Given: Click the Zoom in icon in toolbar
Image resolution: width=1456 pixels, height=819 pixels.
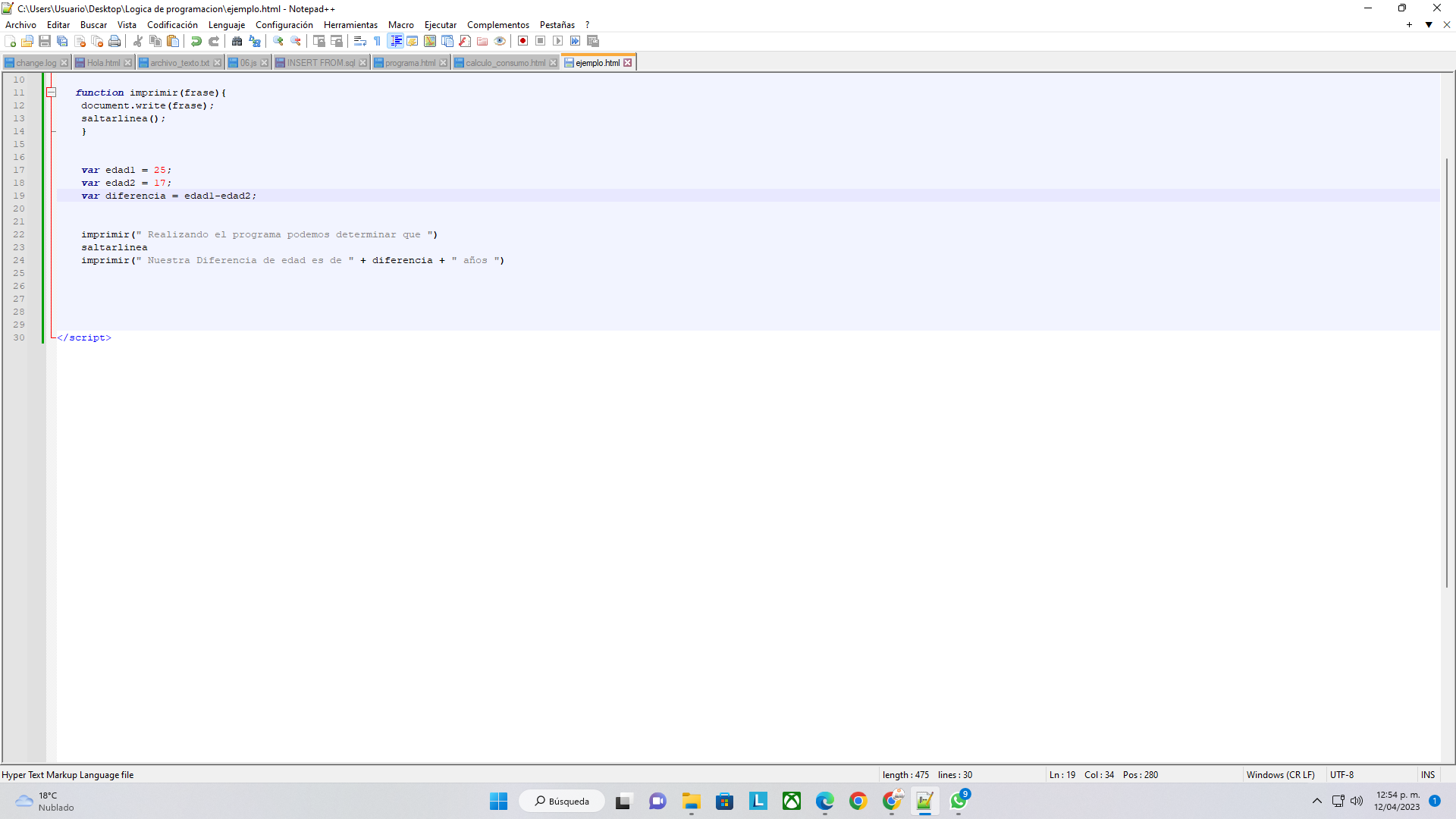Looking at the screenshot, I should pos(278,41).
